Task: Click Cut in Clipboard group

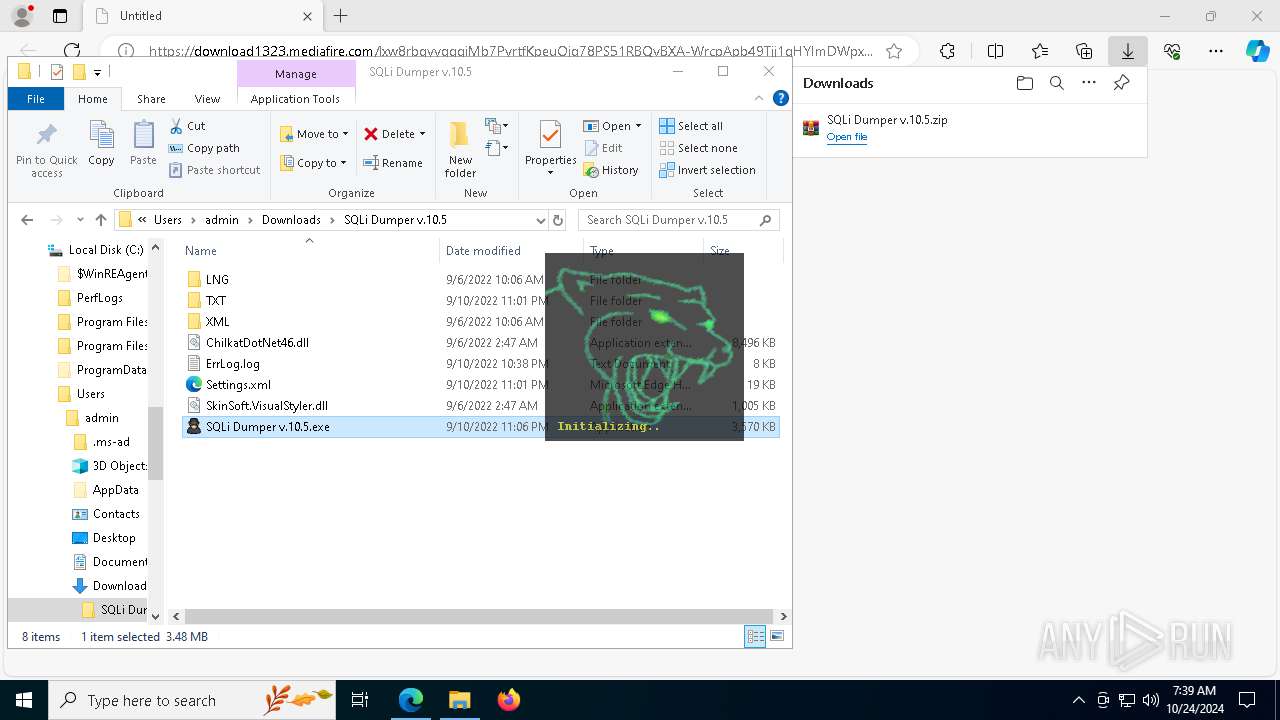Action: [187, 126]
